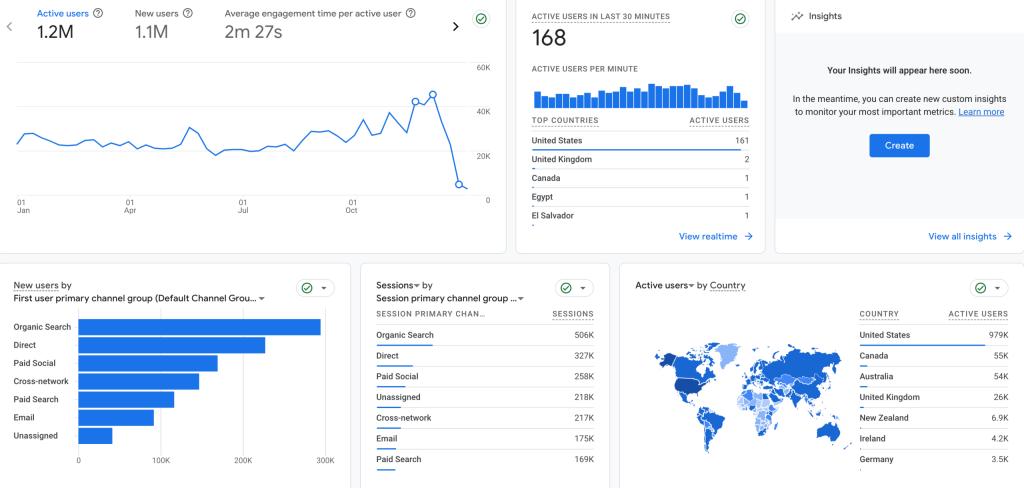Click the lowest marked point on line chart
This screenshot has width=1024, height=488.
[x=459, y=184]
